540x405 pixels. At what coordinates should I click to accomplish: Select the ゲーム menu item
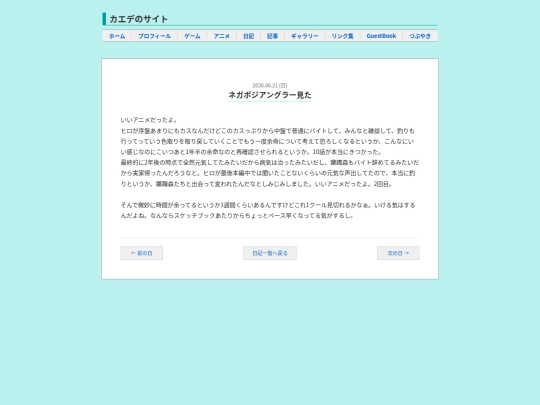pos(192,36)
